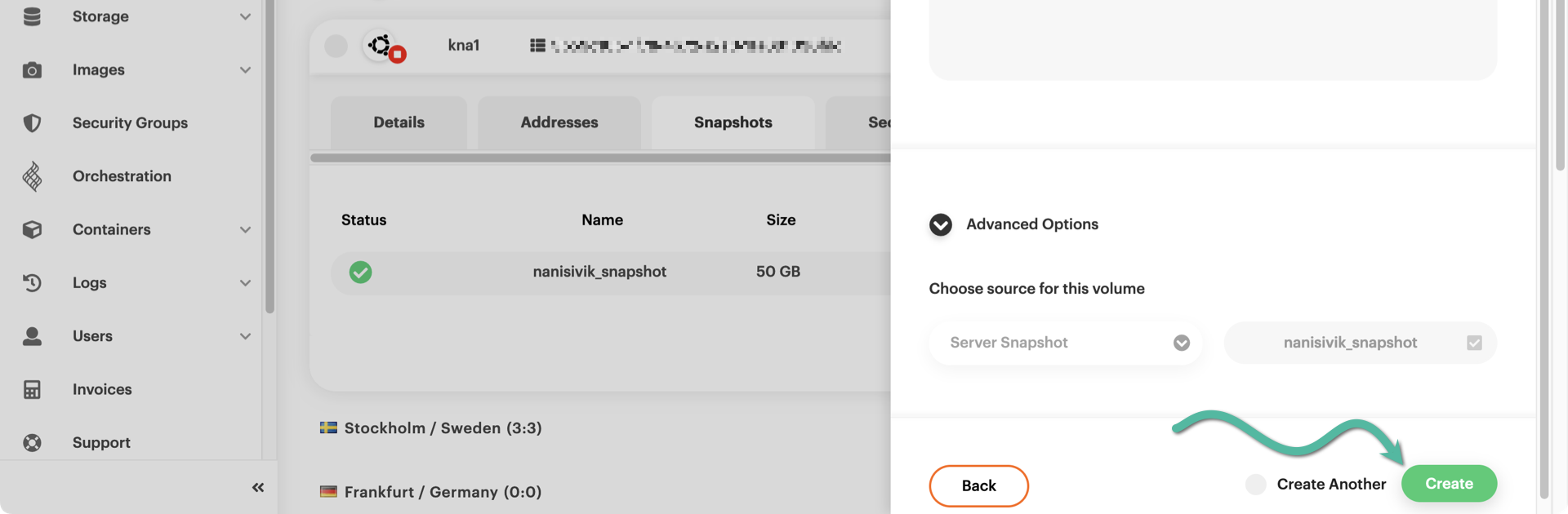Viewport: 1568px width, 514px height.
Task: Toggle the Create Another option
Action: pyautogui.click(x=1255, y=485)
